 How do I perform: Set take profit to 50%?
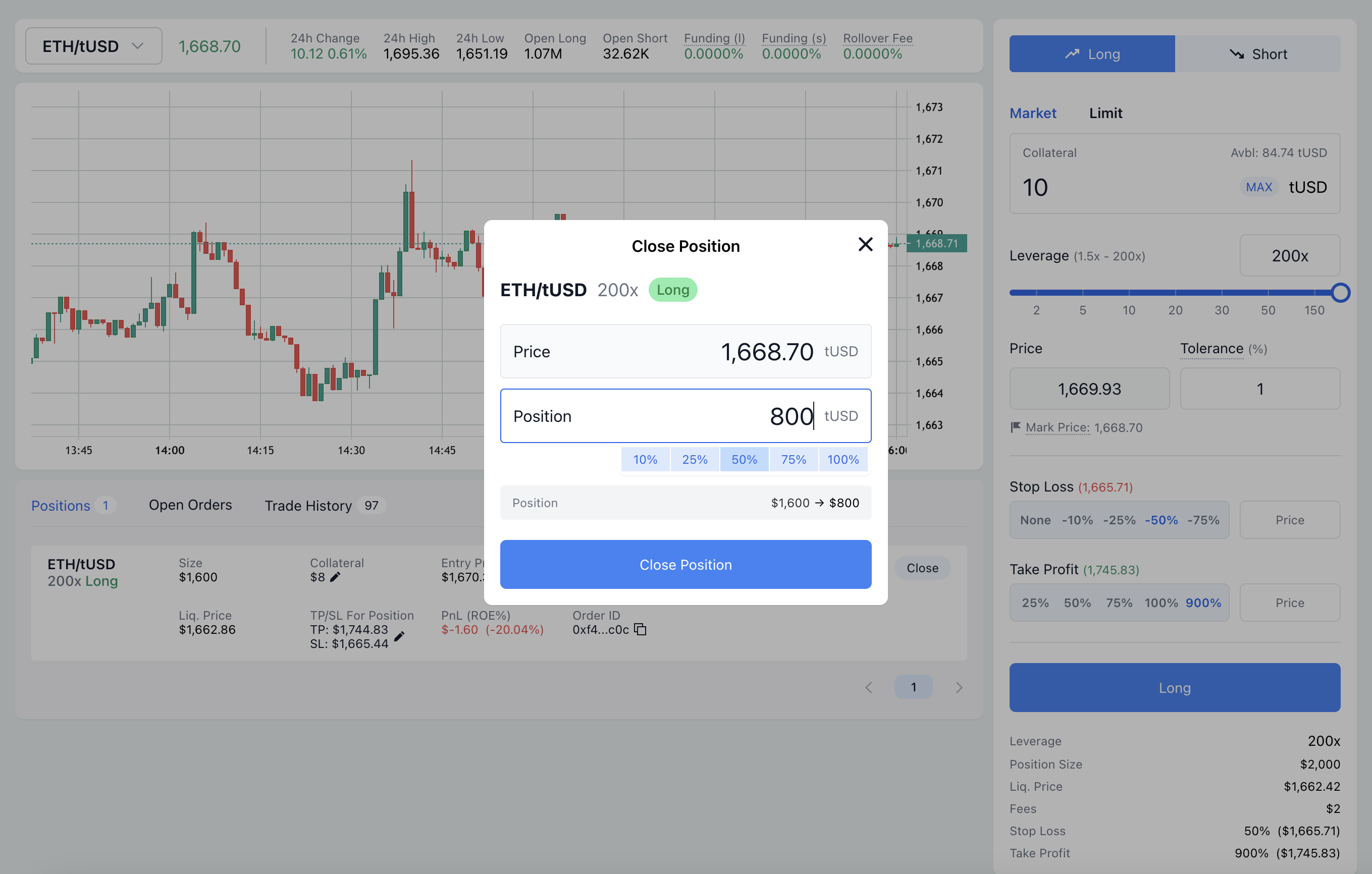1077,603
